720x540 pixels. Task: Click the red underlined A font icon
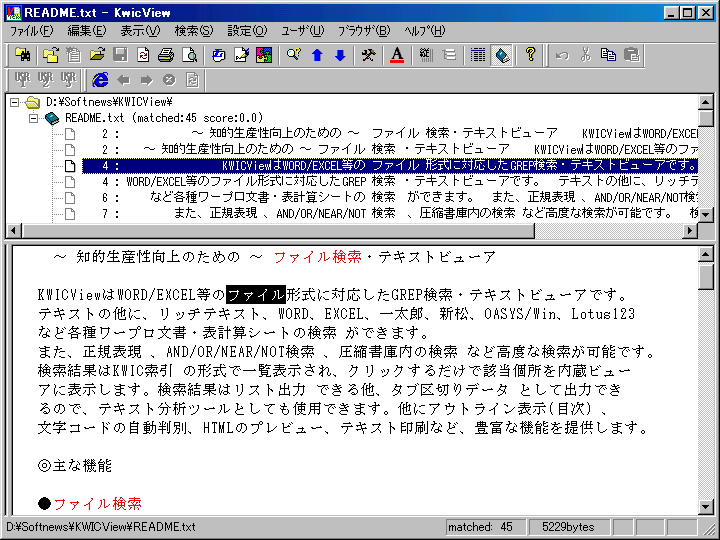click(397, 56)
